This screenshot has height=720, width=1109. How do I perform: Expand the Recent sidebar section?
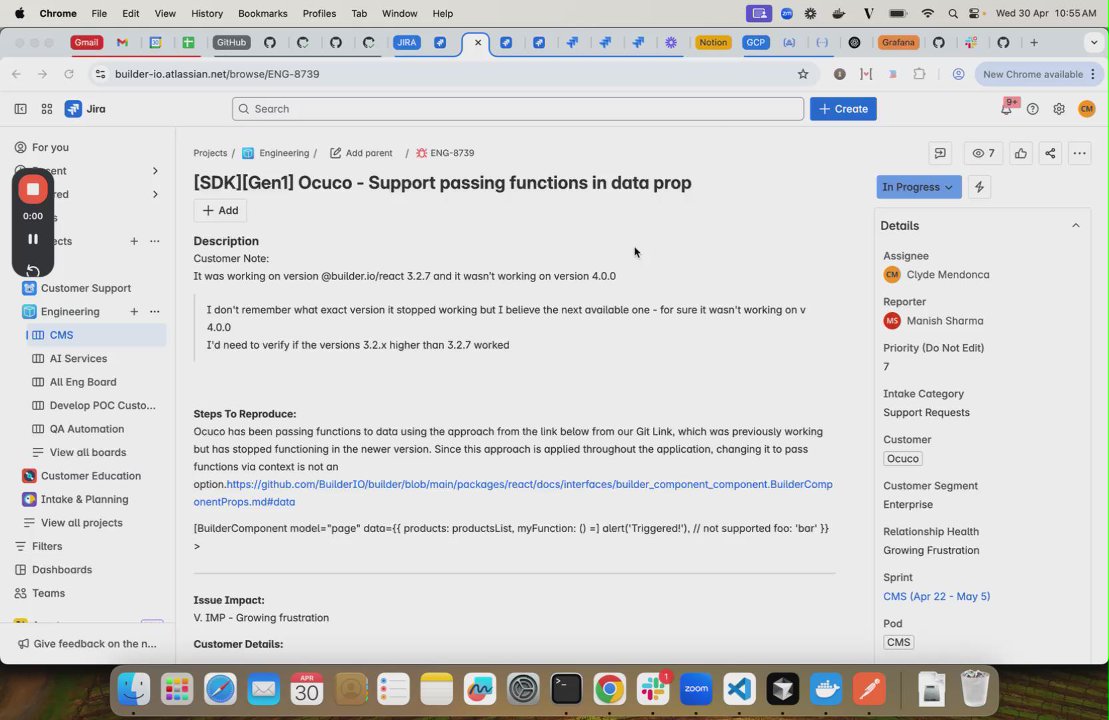(155, 171)
